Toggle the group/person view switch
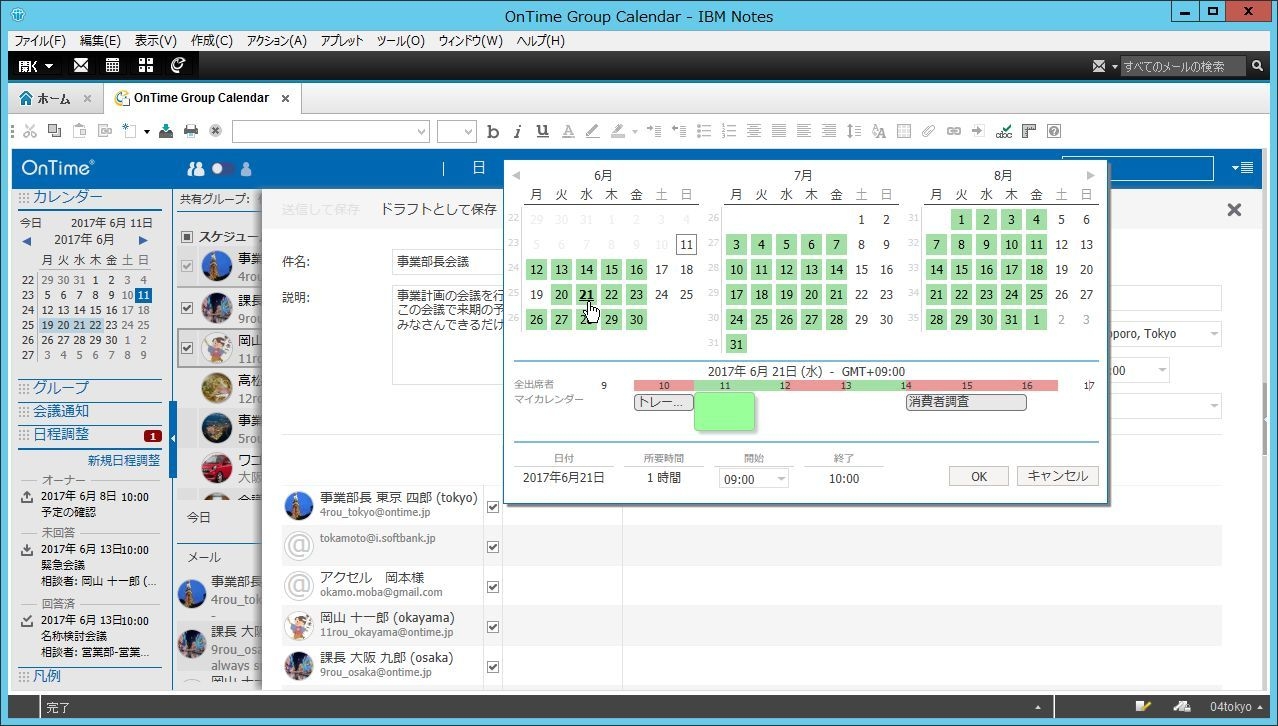The width and height of the screenshot is (1278, 726). tap(221, 169)
